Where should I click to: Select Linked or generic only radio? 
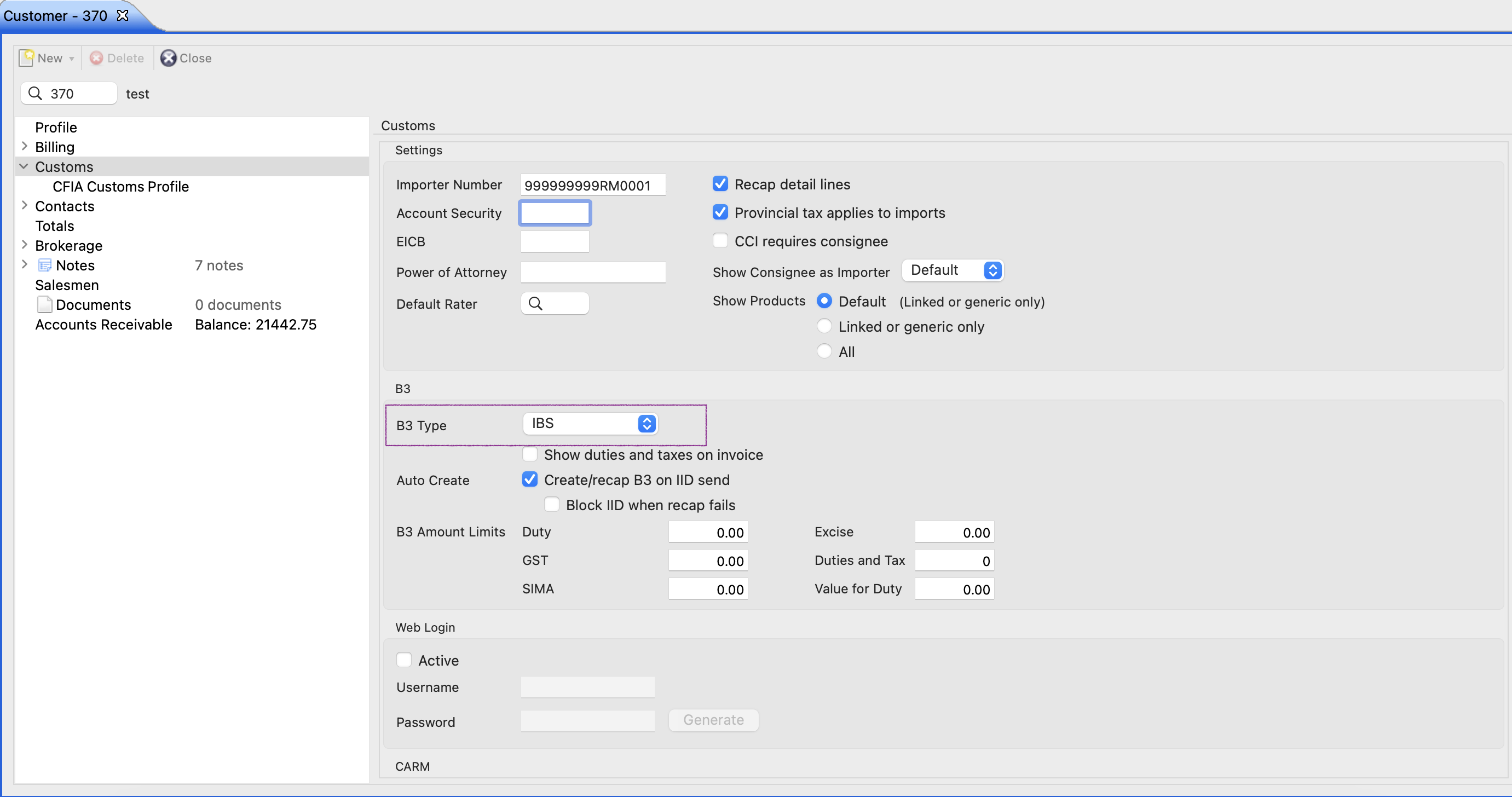[x=824, y=326]
